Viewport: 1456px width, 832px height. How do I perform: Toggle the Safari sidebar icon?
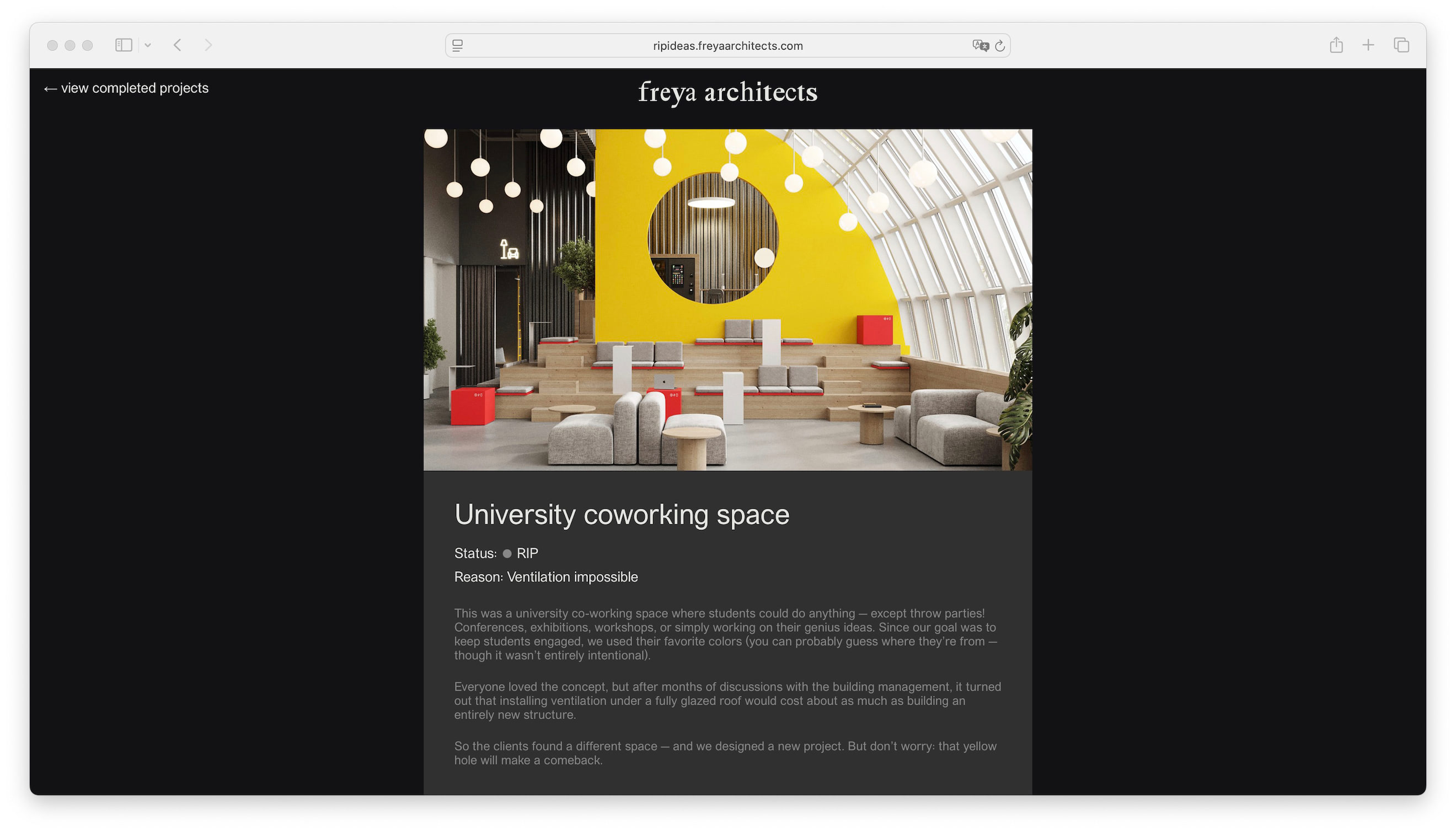(124, 45)
